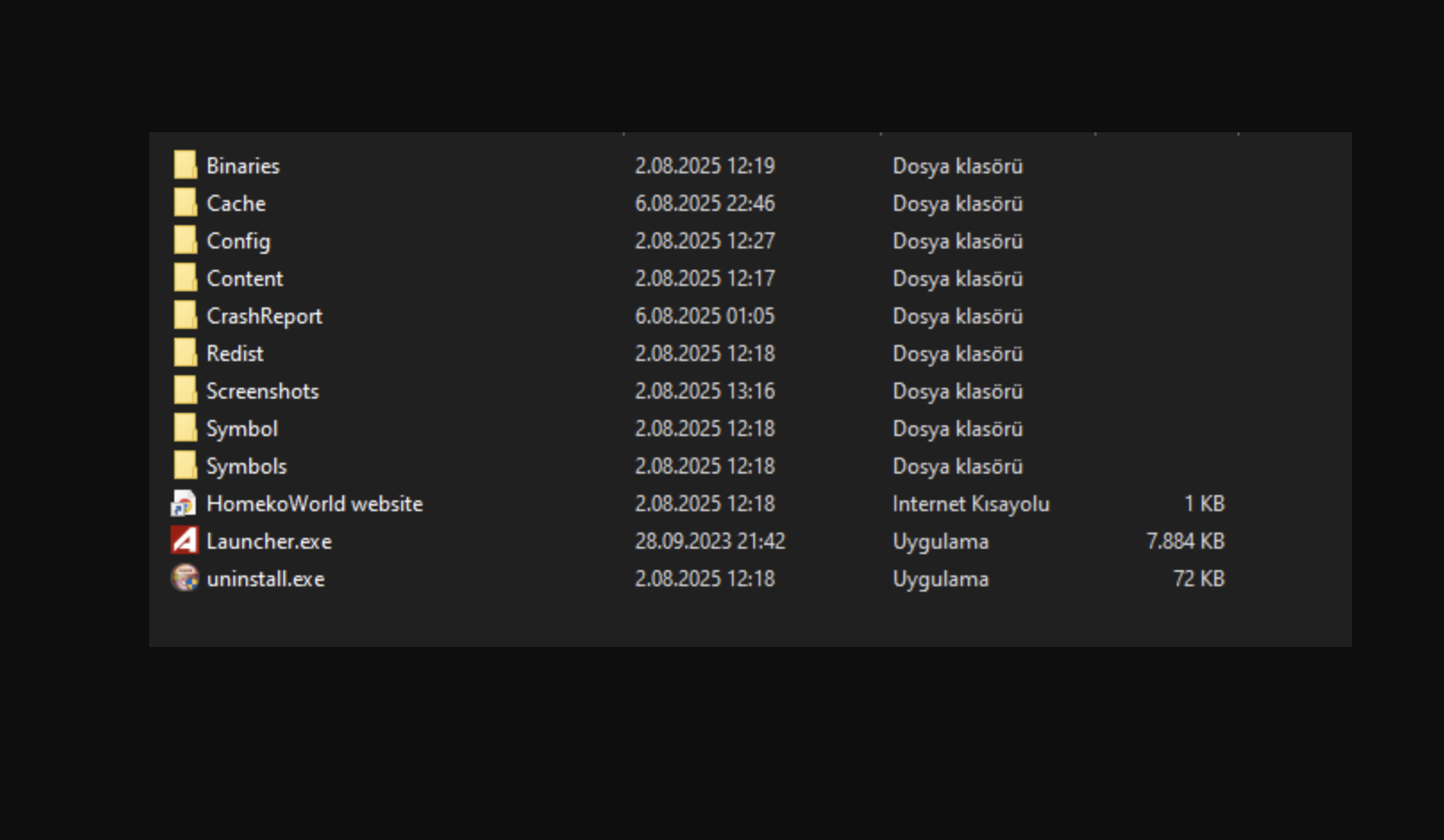Click the Launcher.exe red application icon
This screenshot has height=840, width=1444.
[185, 541]
